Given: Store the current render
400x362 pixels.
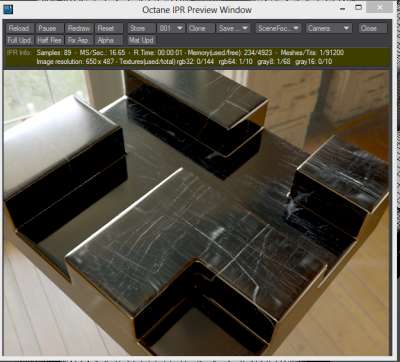Looking at the screenshot, I should [x=141, y=28].
